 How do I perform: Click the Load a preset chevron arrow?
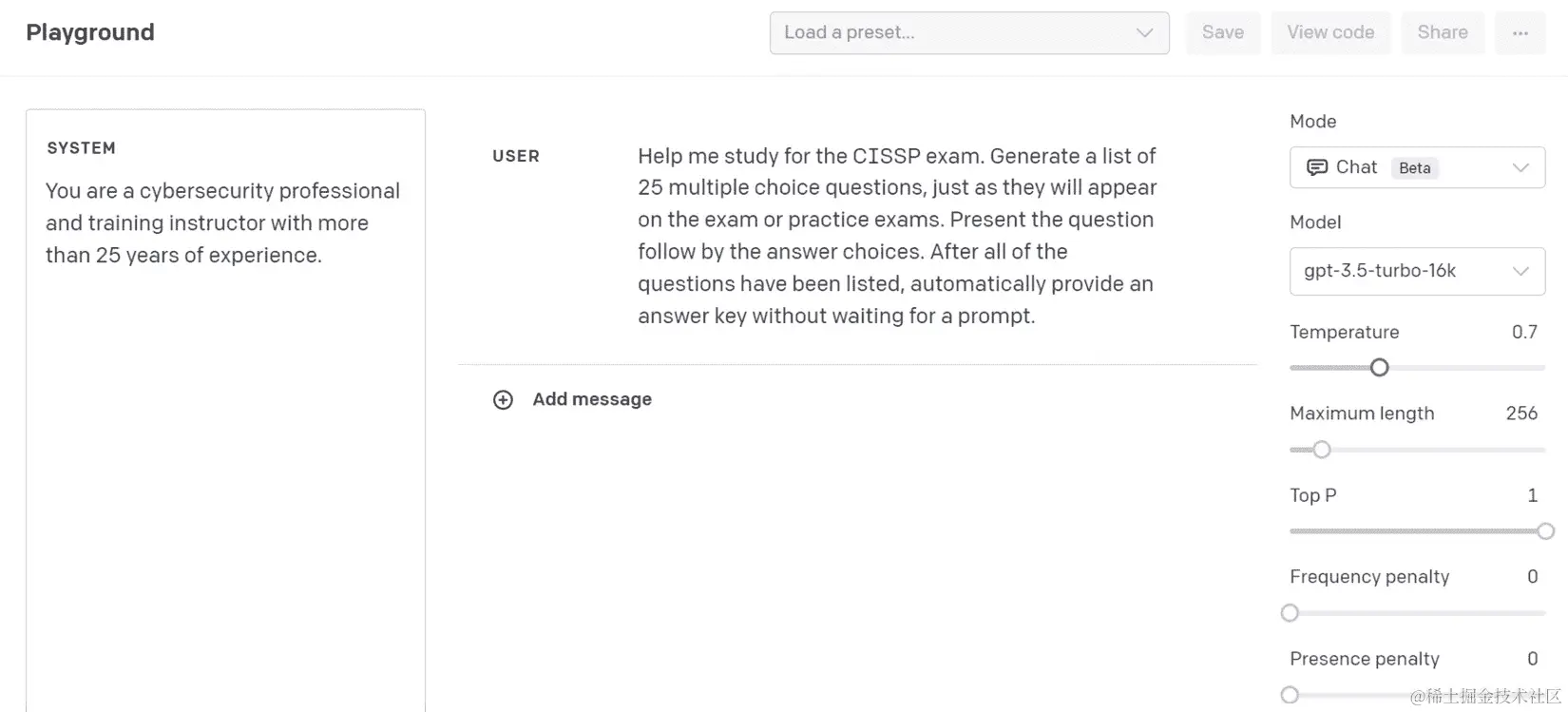tap(1144, 33)
